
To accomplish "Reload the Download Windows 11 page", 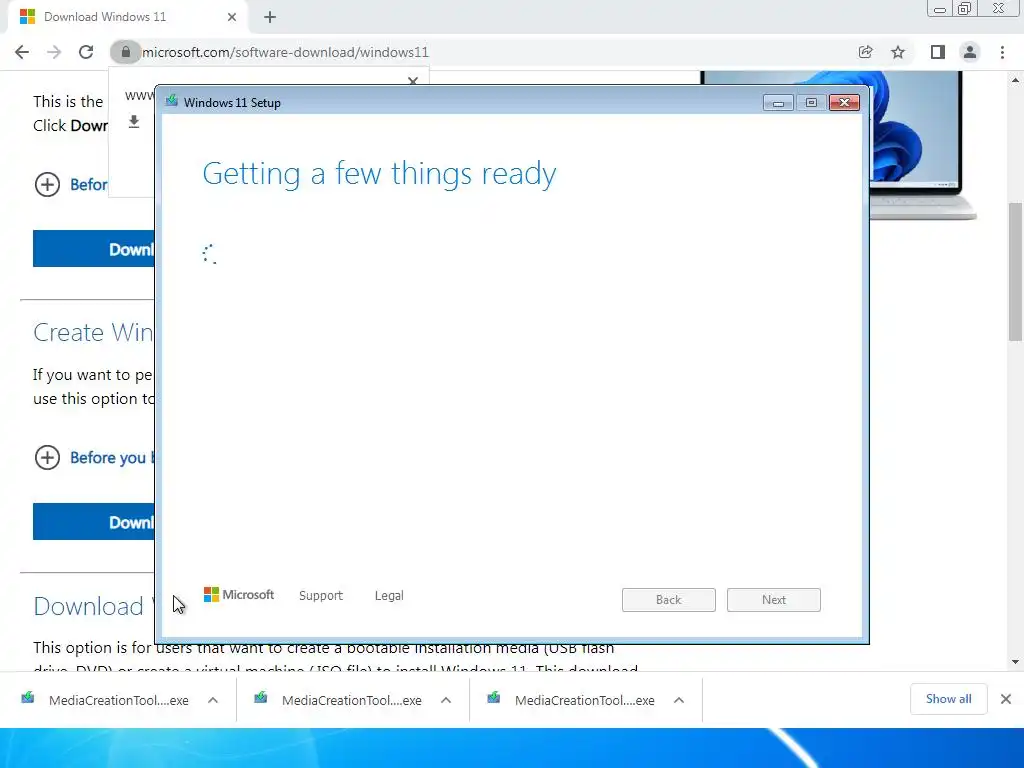I will pyautogui.click(x=86, y=52).
